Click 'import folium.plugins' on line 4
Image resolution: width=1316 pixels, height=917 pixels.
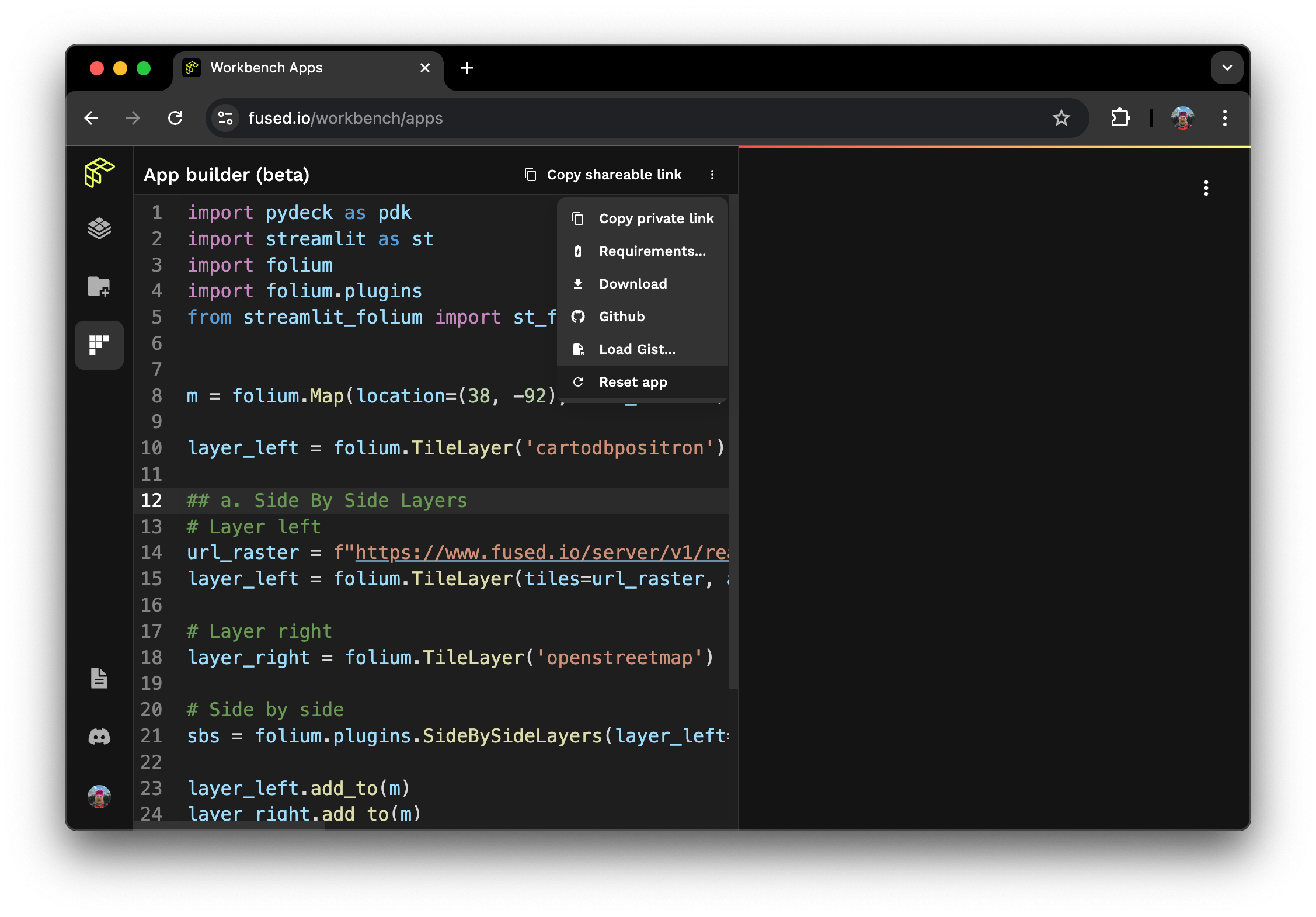(x=304, y=291)
